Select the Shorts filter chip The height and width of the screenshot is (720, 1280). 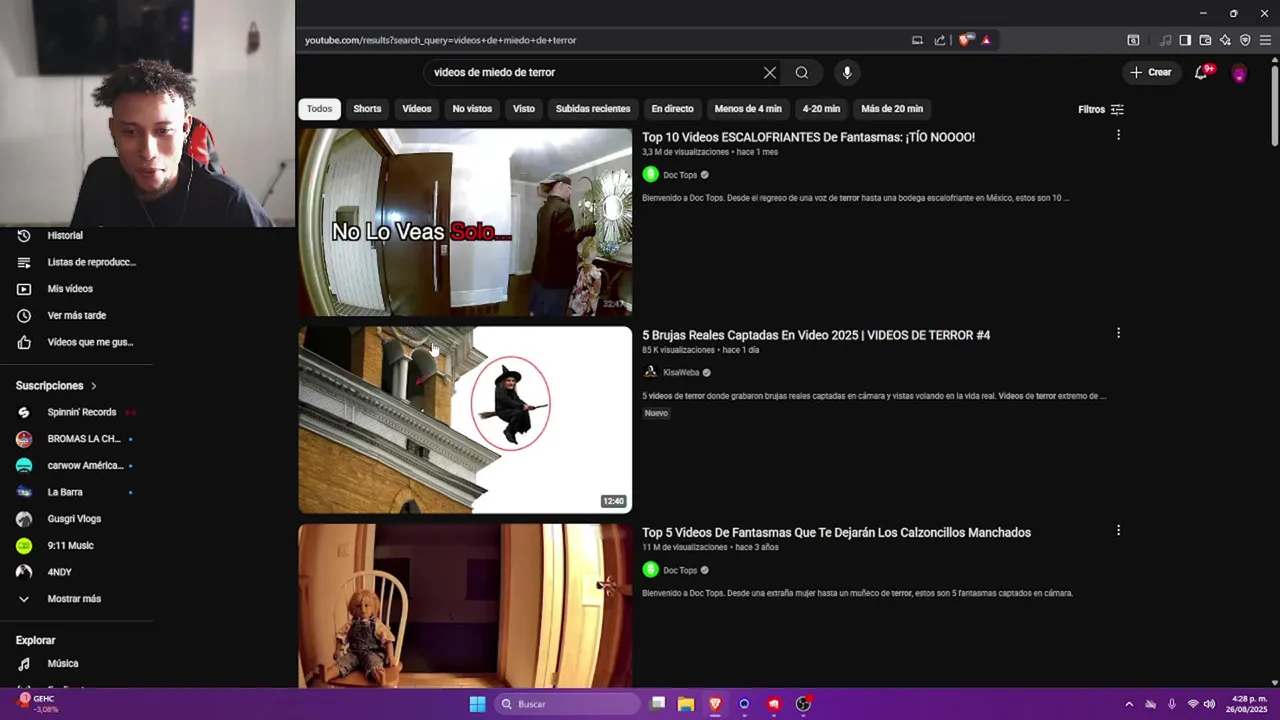click(x=367, y=109)
